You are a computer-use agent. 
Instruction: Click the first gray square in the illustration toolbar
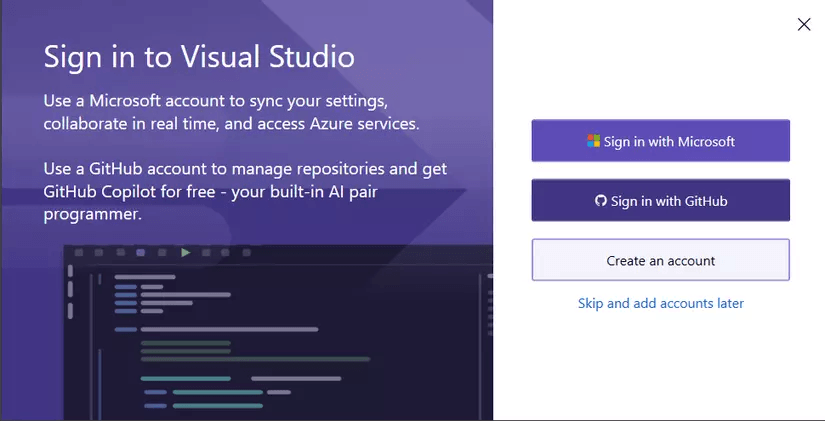pos(76,253)
